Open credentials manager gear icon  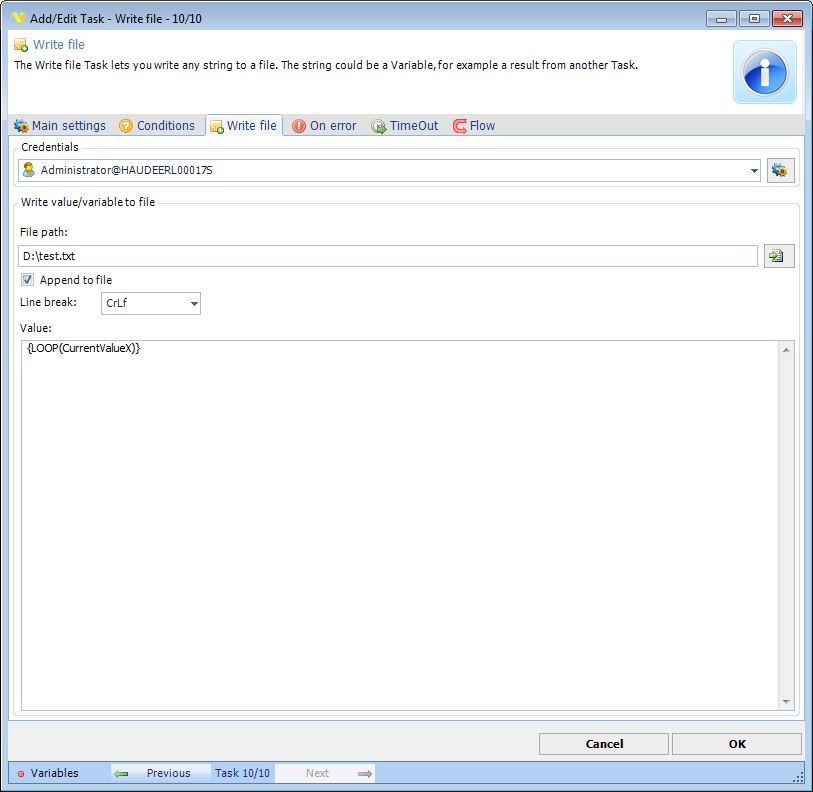[x=780, y=171]
